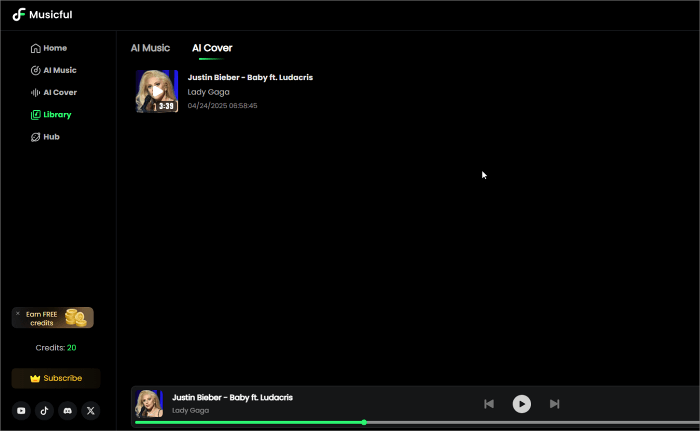
Task: Skip to the previous track
Action: [489, 404]
